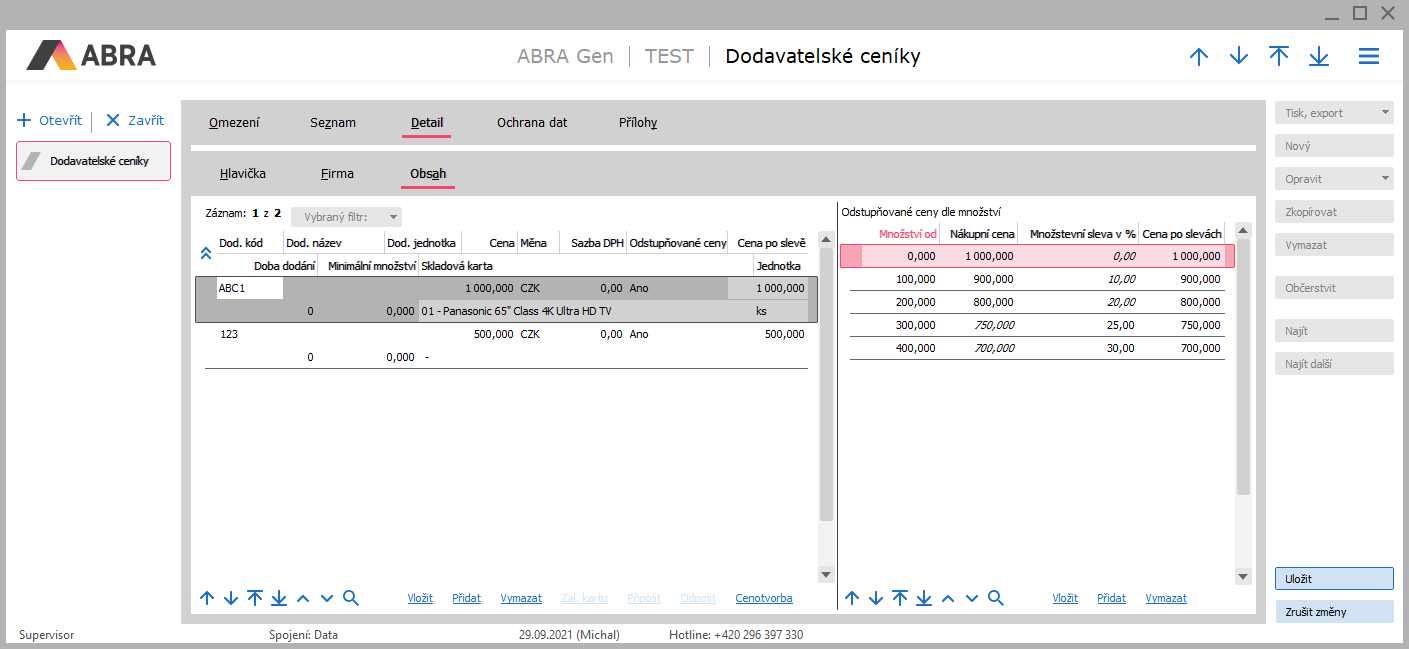Jump to last record using header arrow
This screenshot has height=649, width=1409.
(1319, 57)
